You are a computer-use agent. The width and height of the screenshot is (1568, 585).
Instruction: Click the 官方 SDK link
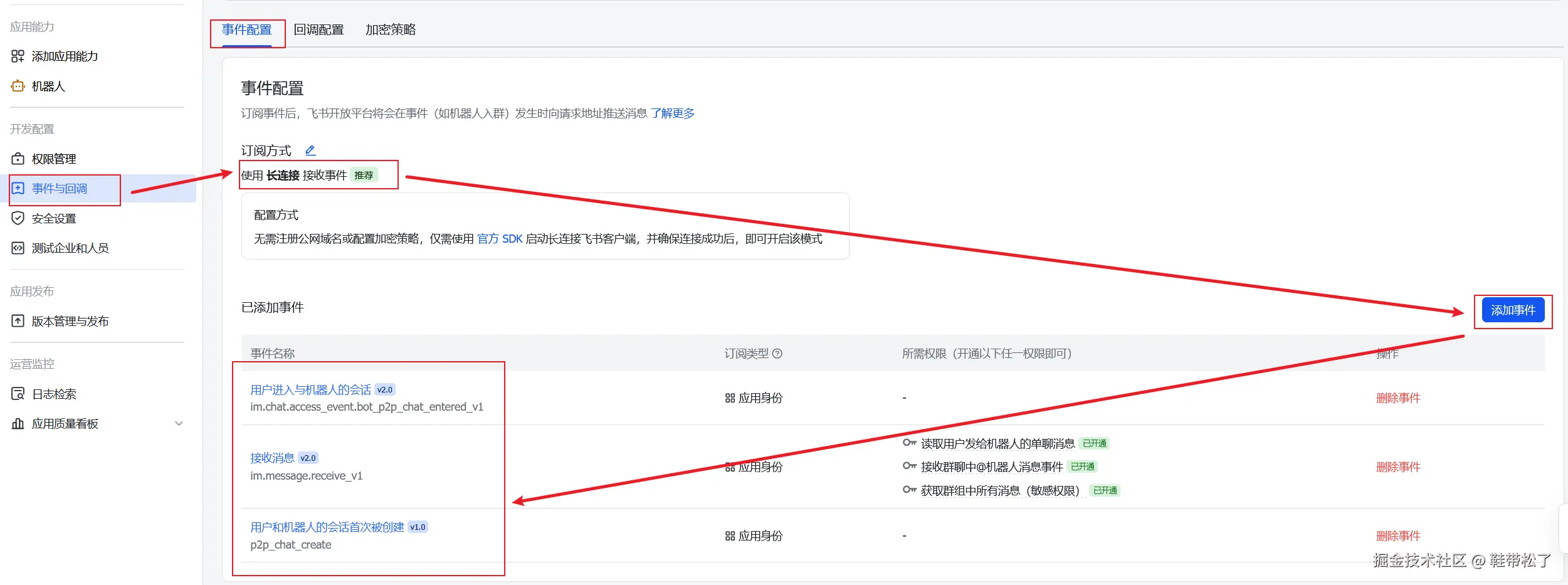(500, 239)
